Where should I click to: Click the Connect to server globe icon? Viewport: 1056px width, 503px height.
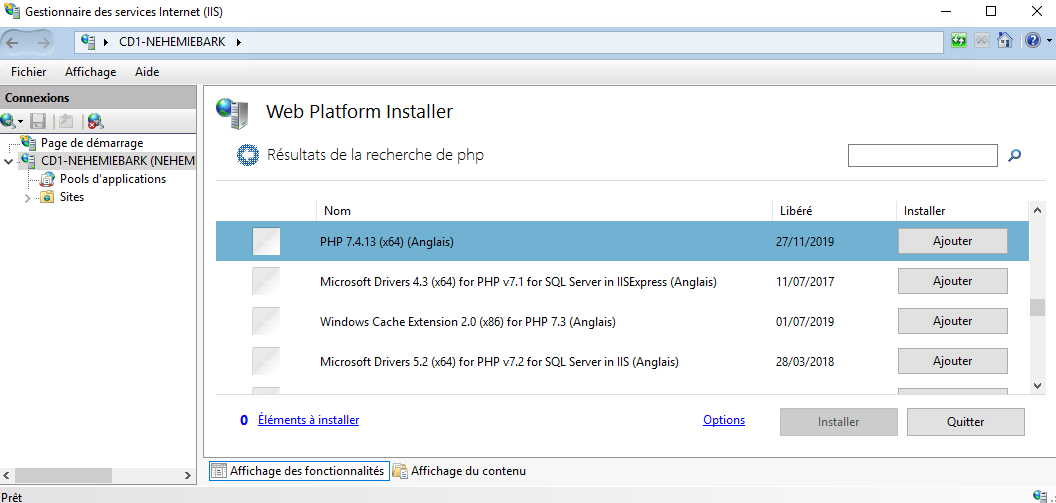coord(8,121)
